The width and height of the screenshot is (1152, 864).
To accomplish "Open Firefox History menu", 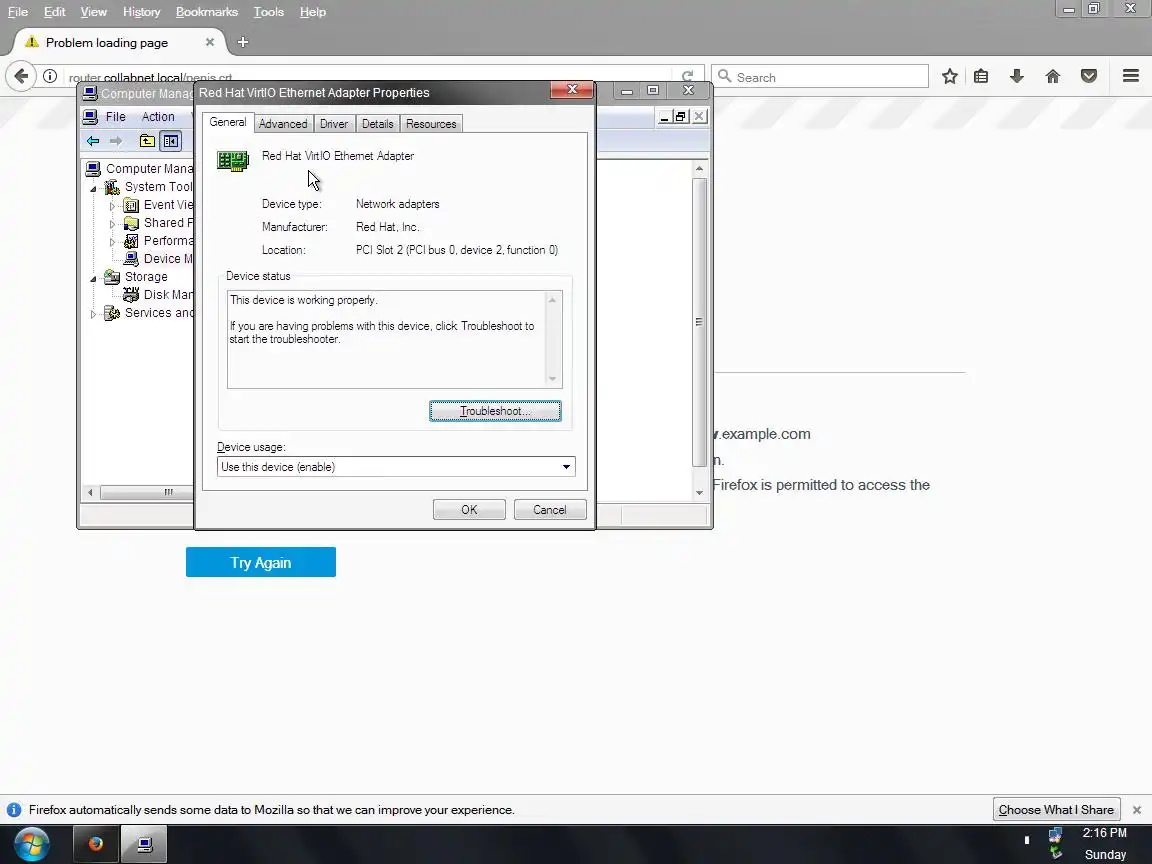I will tap(142, 12).
